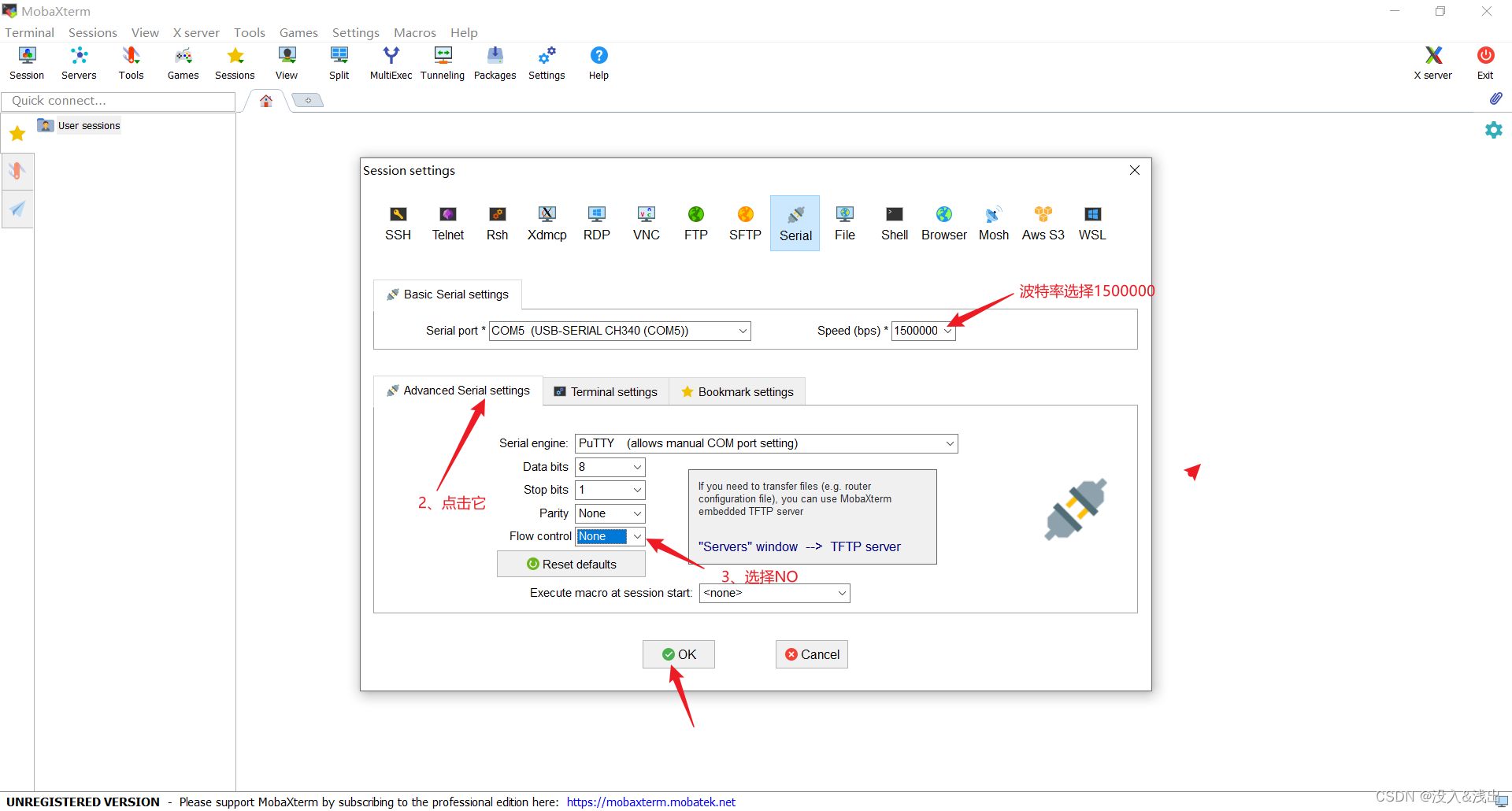Open the Session toolbar icon

pos(27,63)
